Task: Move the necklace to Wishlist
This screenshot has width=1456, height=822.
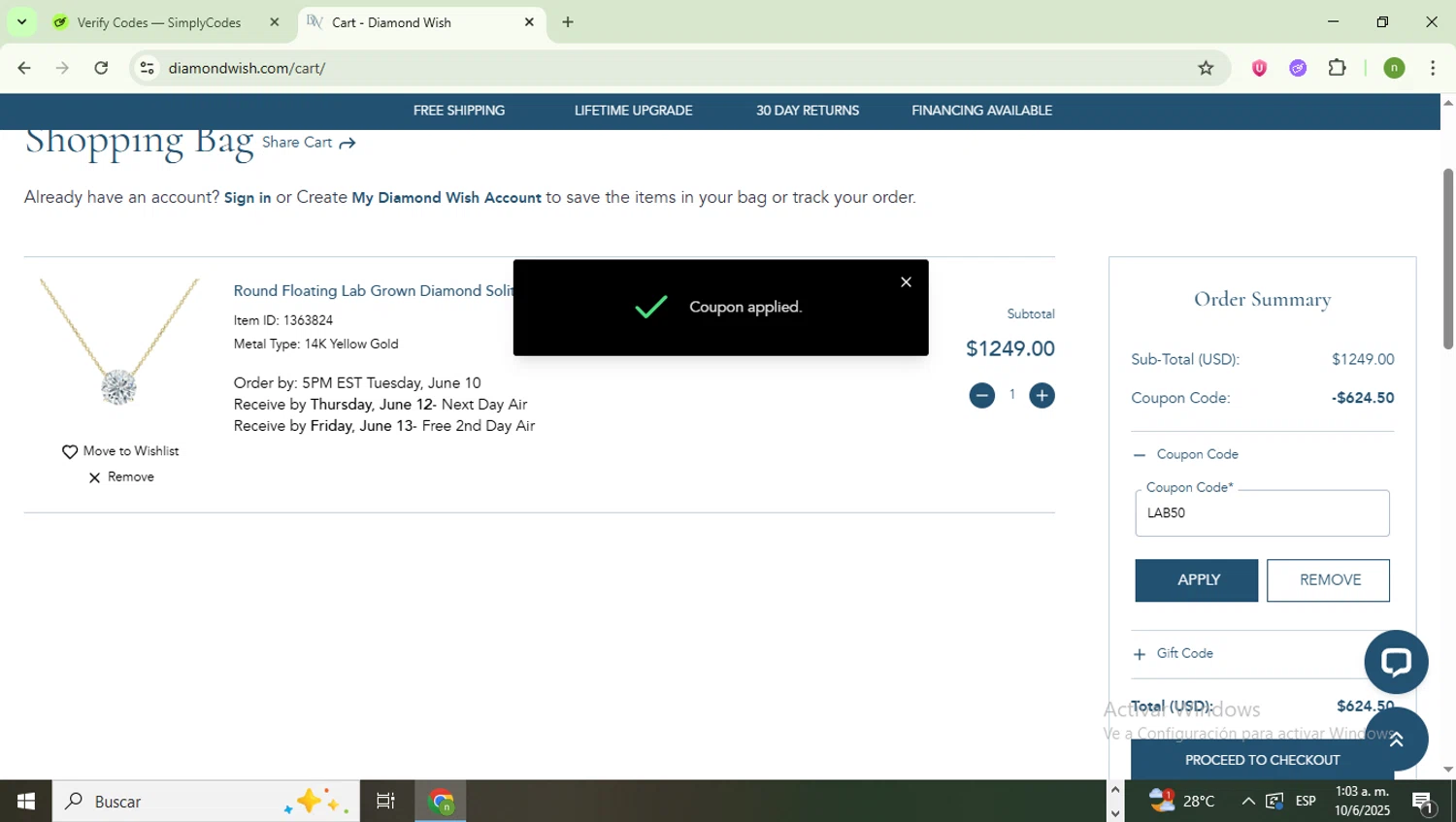Action: (120, 451)
